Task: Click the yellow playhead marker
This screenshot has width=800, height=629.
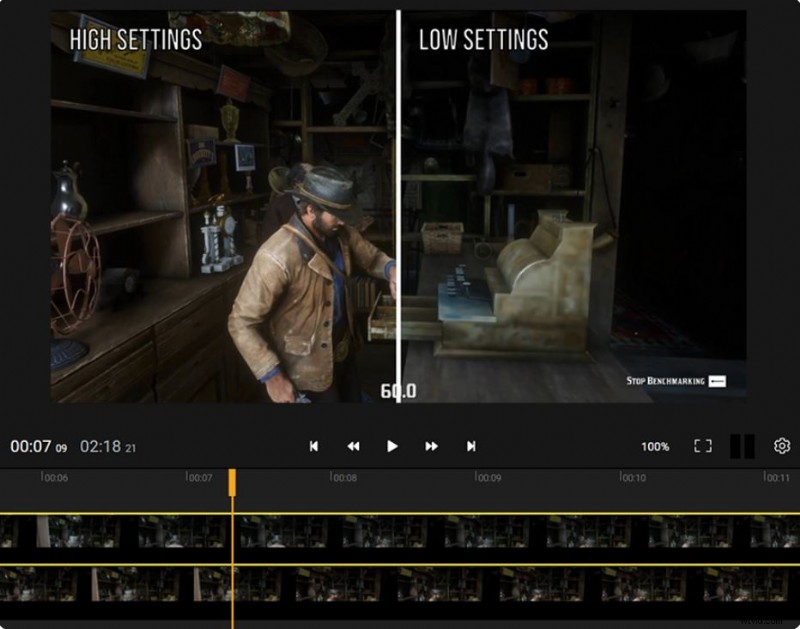Action: point(233,482)
